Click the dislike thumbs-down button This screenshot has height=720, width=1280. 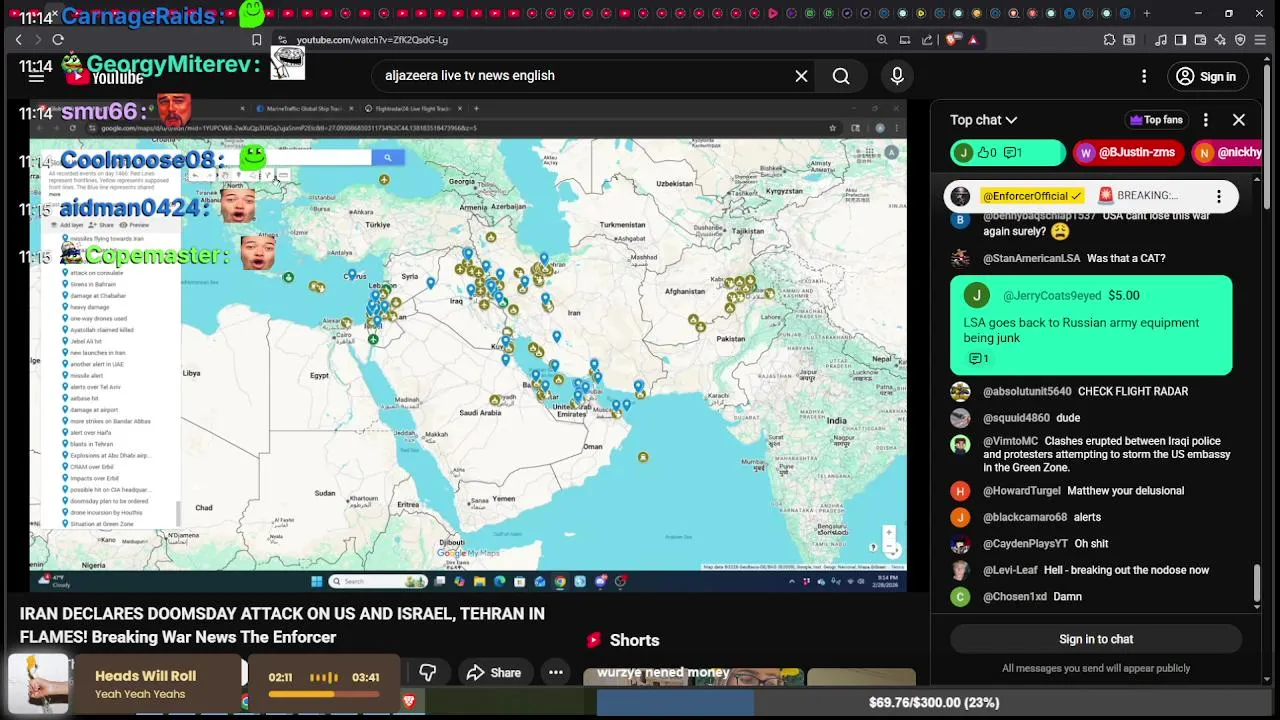pyautogui.click(x=428, y=673)
